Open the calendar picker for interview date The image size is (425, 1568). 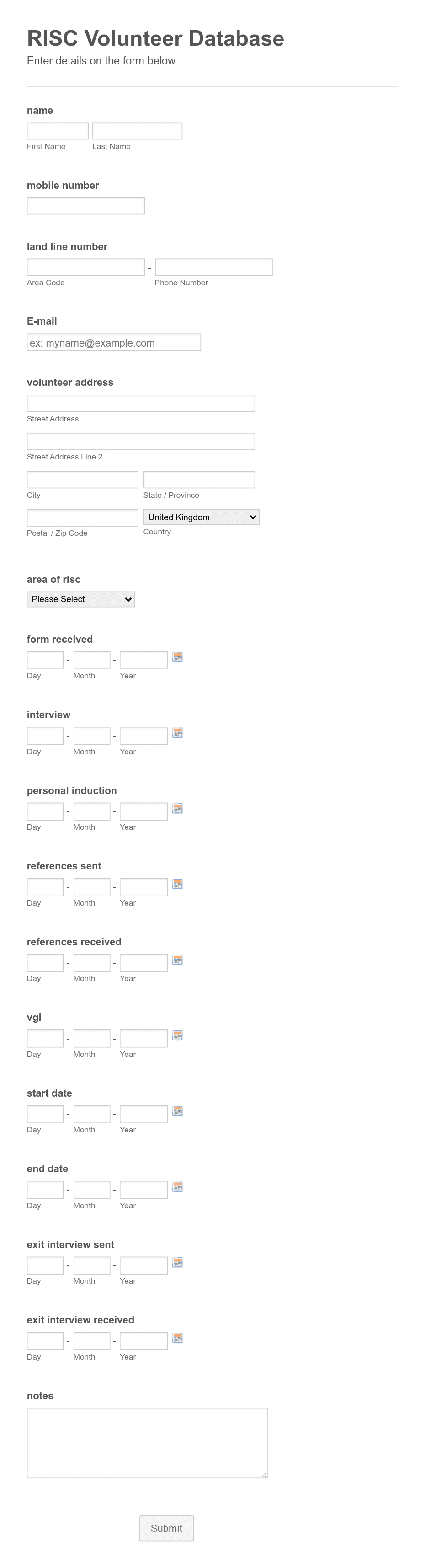coord(177,733)
